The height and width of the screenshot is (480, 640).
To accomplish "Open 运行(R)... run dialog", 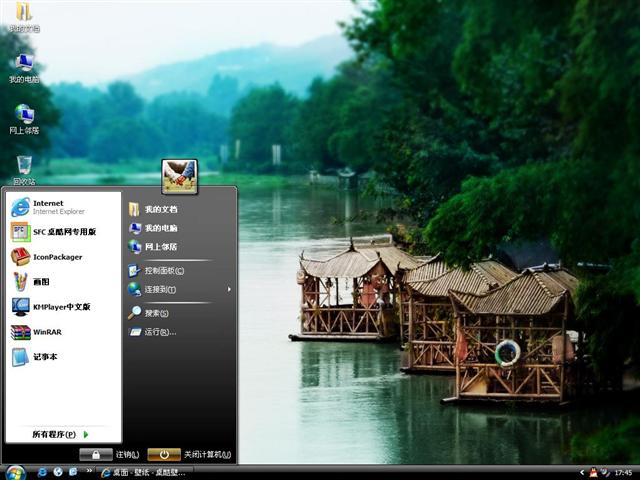I will tap(180, 332).
